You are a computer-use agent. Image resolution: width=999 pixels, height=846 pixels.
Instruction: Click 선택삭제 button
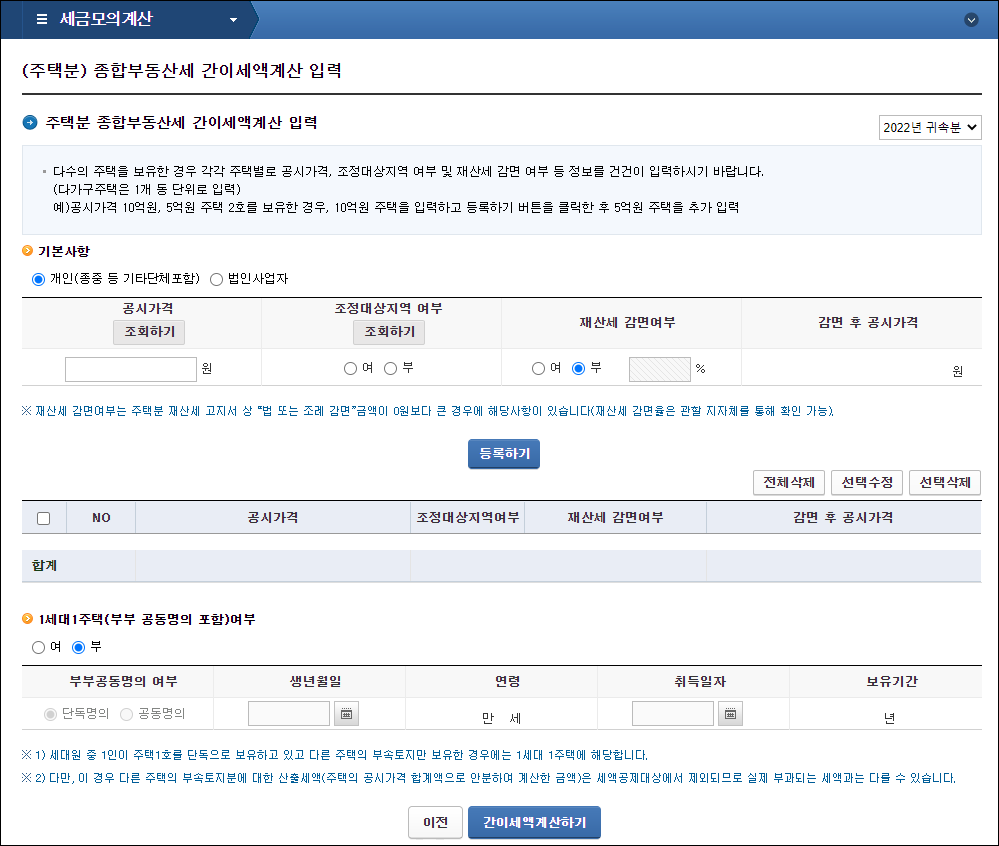(945, 482)
